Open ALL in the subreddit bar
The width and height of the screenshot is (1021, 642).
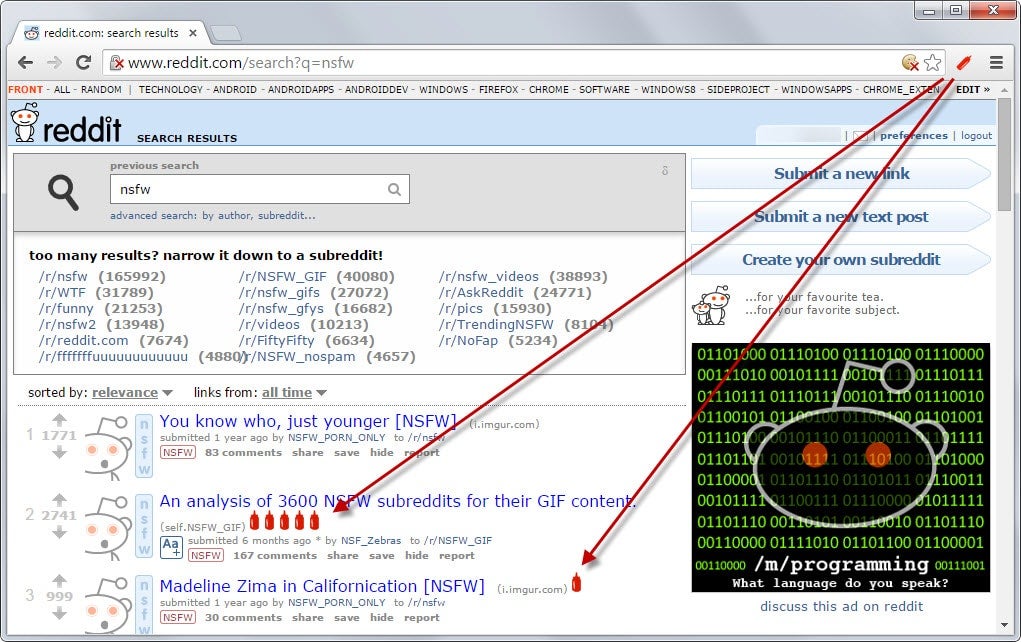pos(62,89)
